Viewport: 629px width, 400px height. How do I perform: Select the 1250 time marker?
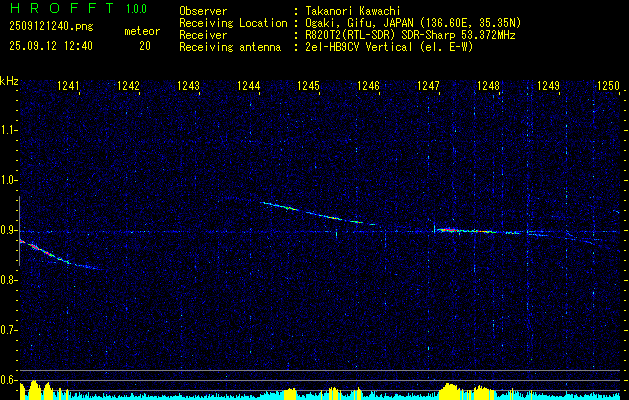pyautogui.click(x=609, y=85)
